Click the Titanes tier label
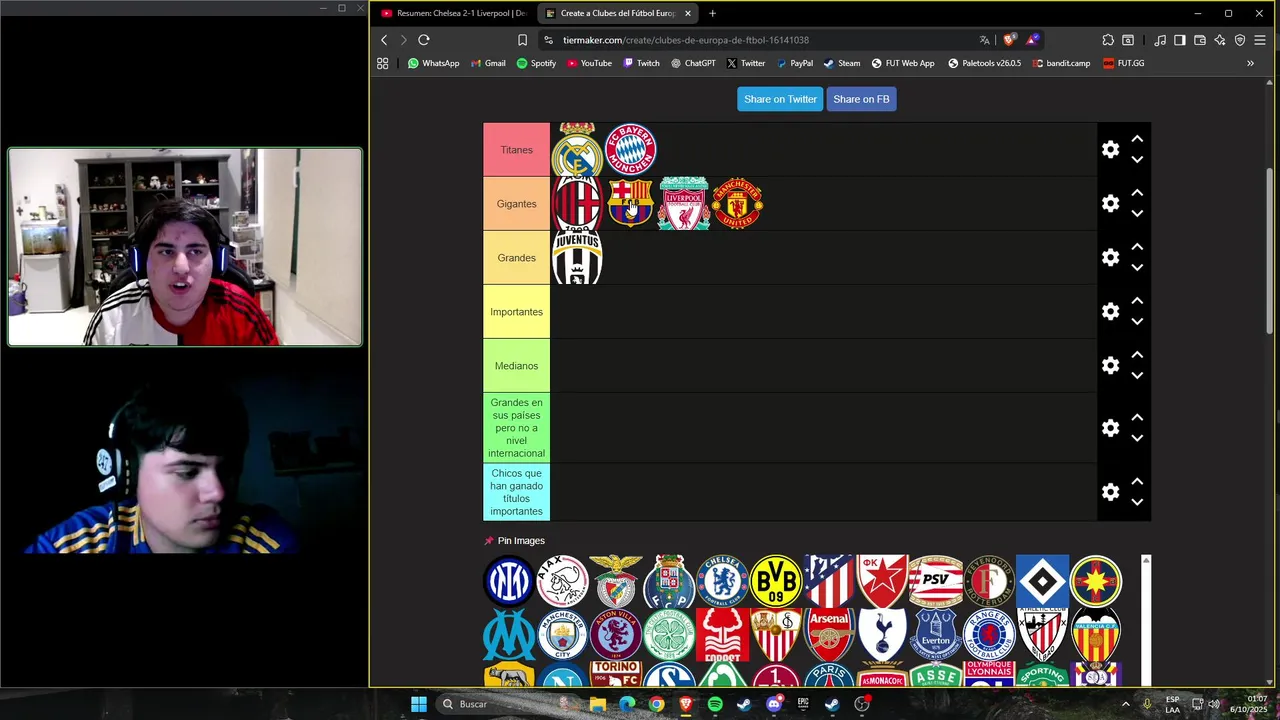 click(516, 150)
